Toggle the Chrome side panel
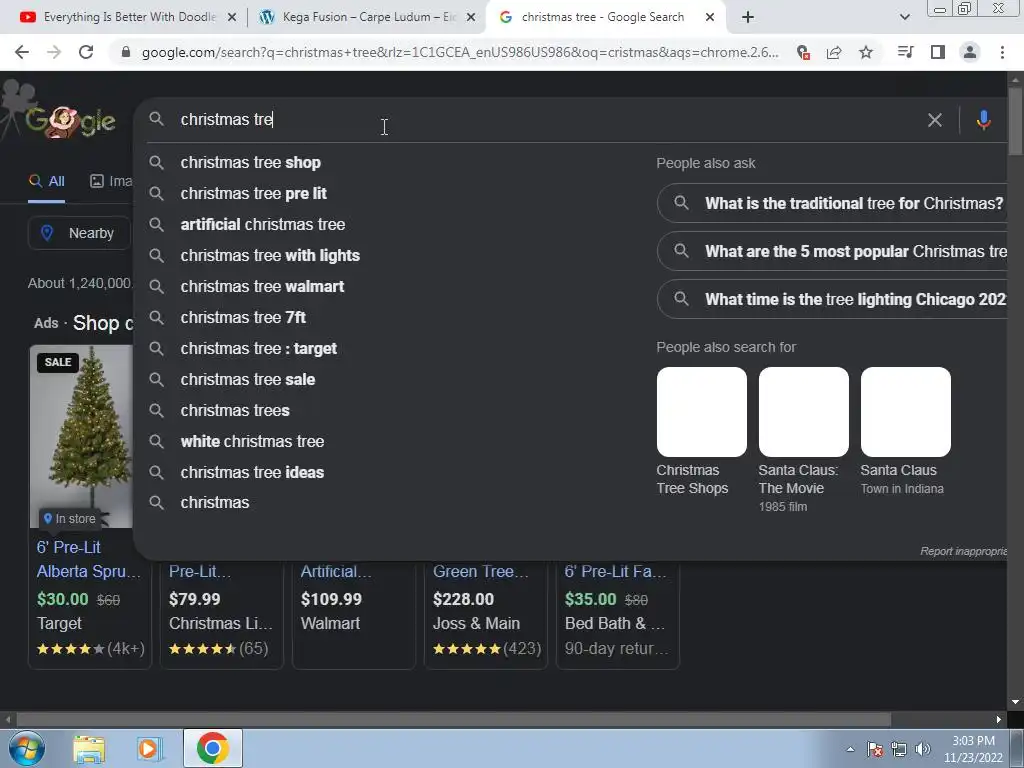Image resolution: width=1024 pixels, height=768 pixels. (938, 52)
